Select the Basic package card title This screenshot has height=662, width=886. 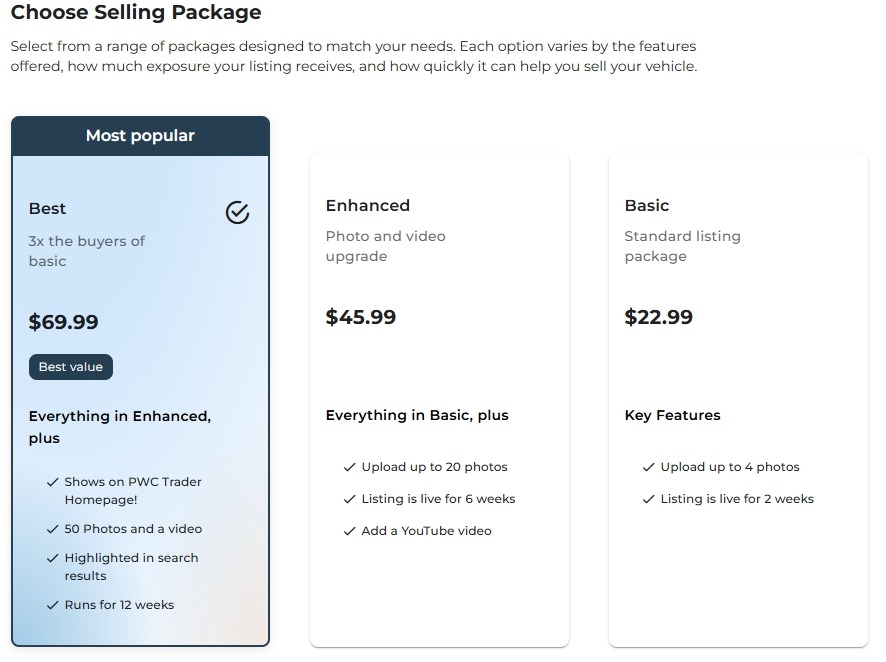click(x=646, y=205)
